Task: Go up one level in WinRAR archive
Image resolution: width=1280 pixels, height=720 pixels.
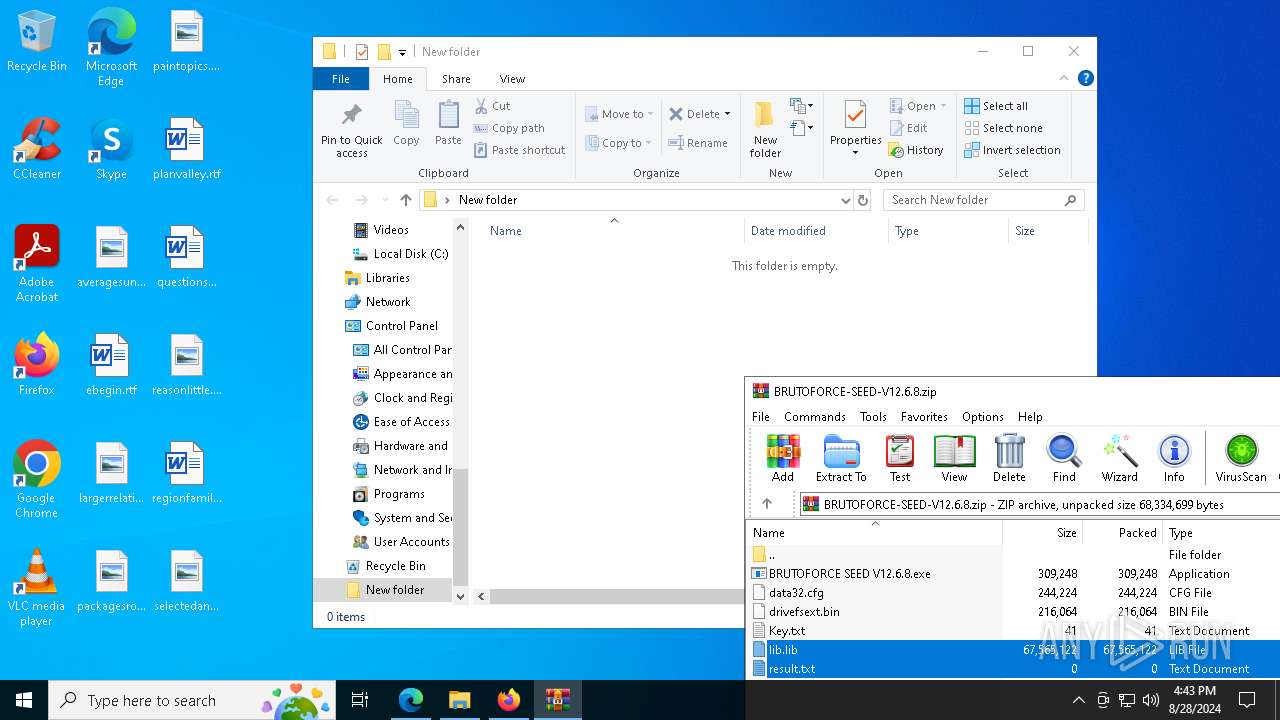Action: coord(767,504)
